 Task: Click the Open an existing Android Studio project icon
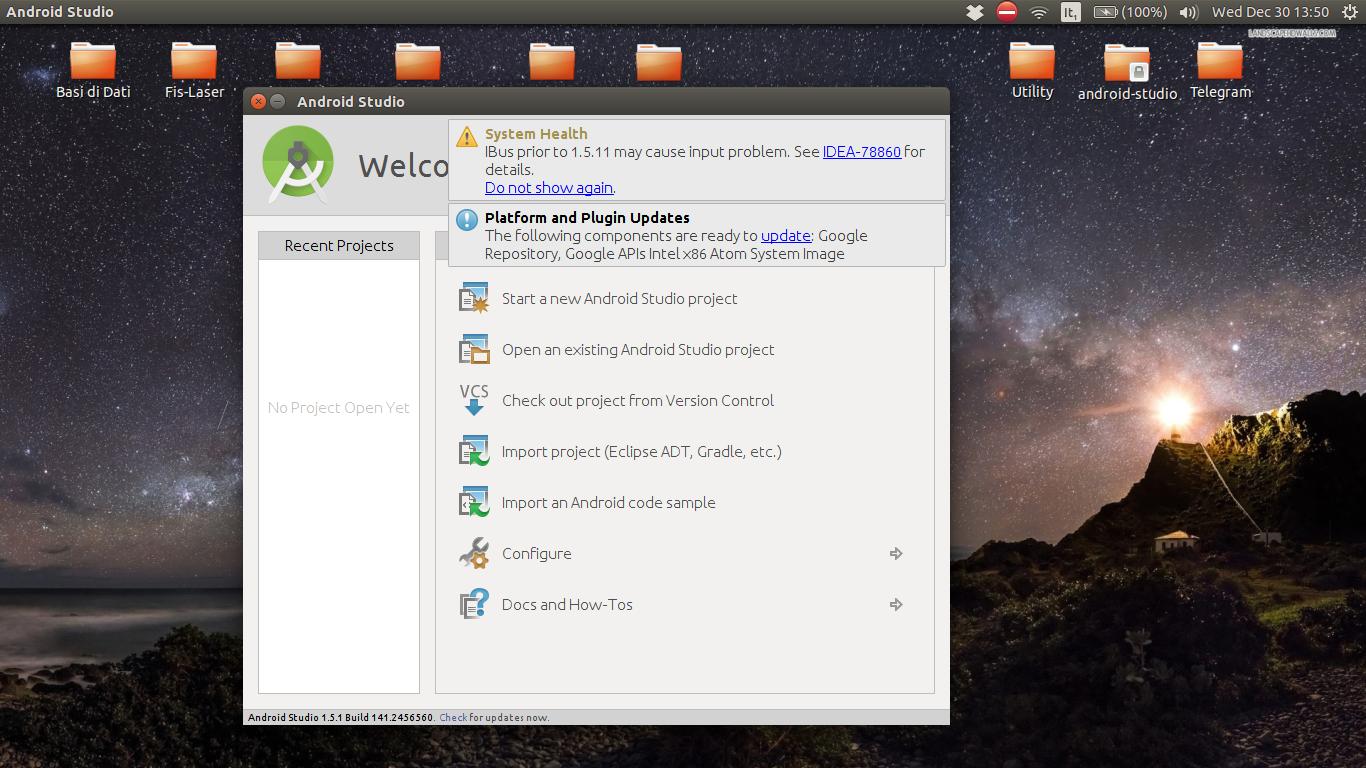click(x=474, y=349)
